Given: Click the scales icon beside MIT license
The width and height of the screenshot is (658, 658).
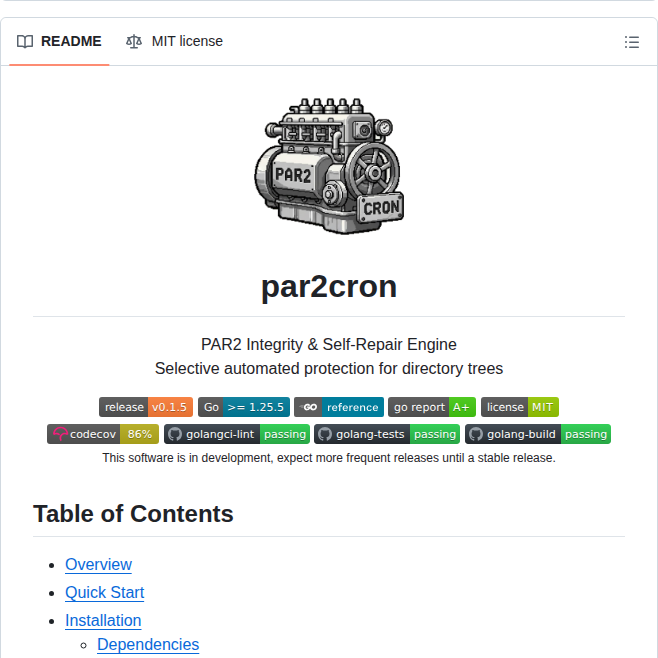Looking at the screenshot, I should tap(134, 42).
